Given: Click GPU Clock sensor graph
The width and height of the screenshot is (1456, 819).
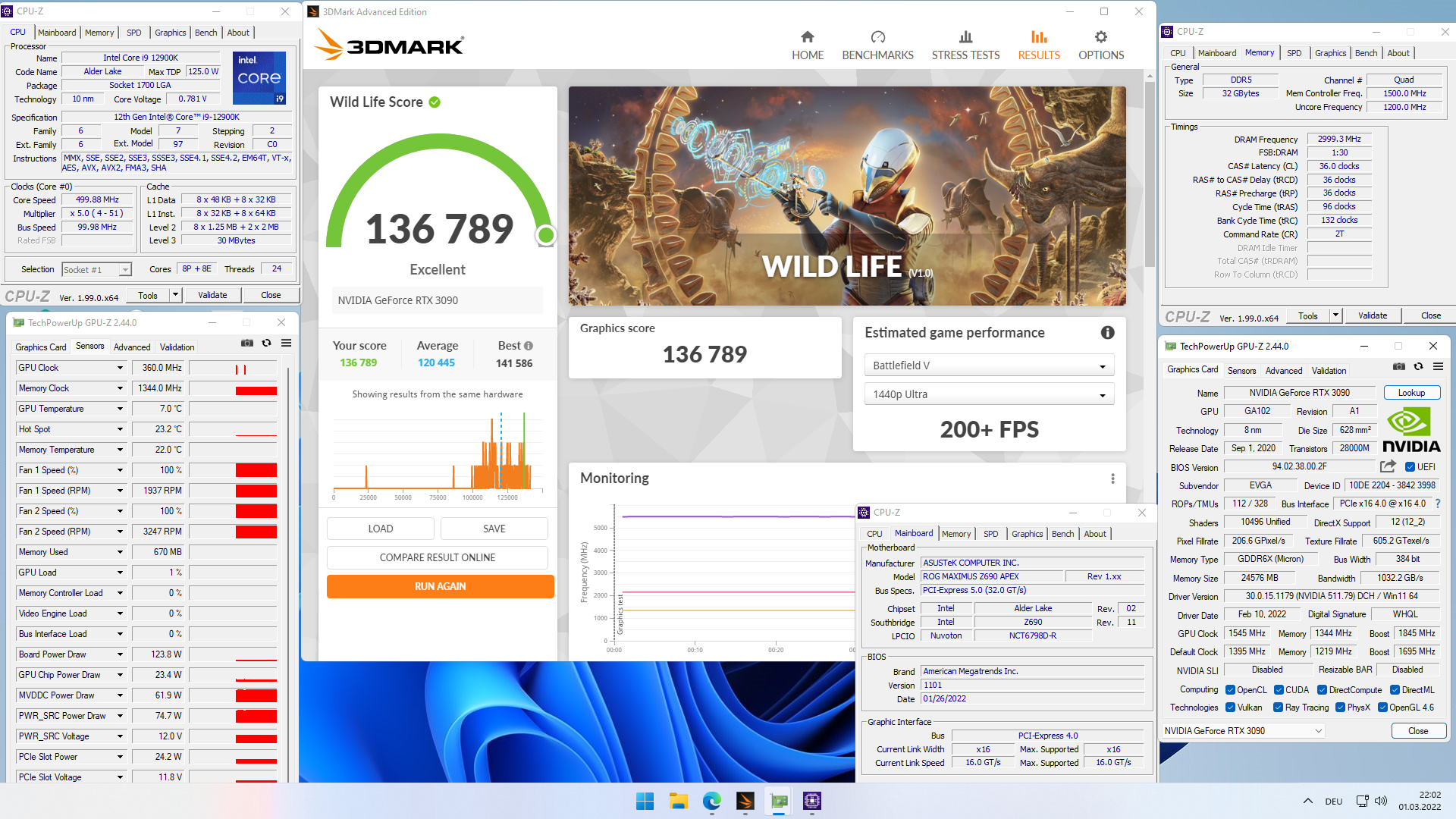Looking at the screenshot, I should [x=233, y=368].
